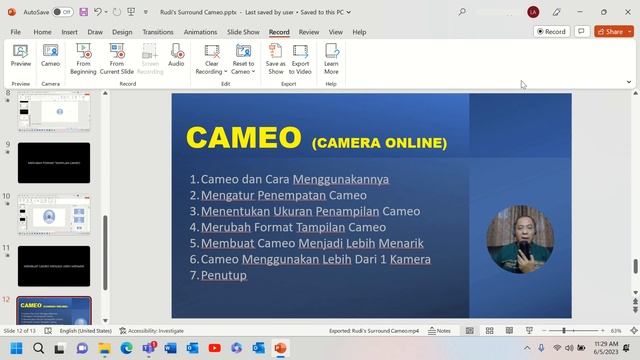Click the Record button at top right
The height and width of the screenshot is (360, 640).
[551, 31]
